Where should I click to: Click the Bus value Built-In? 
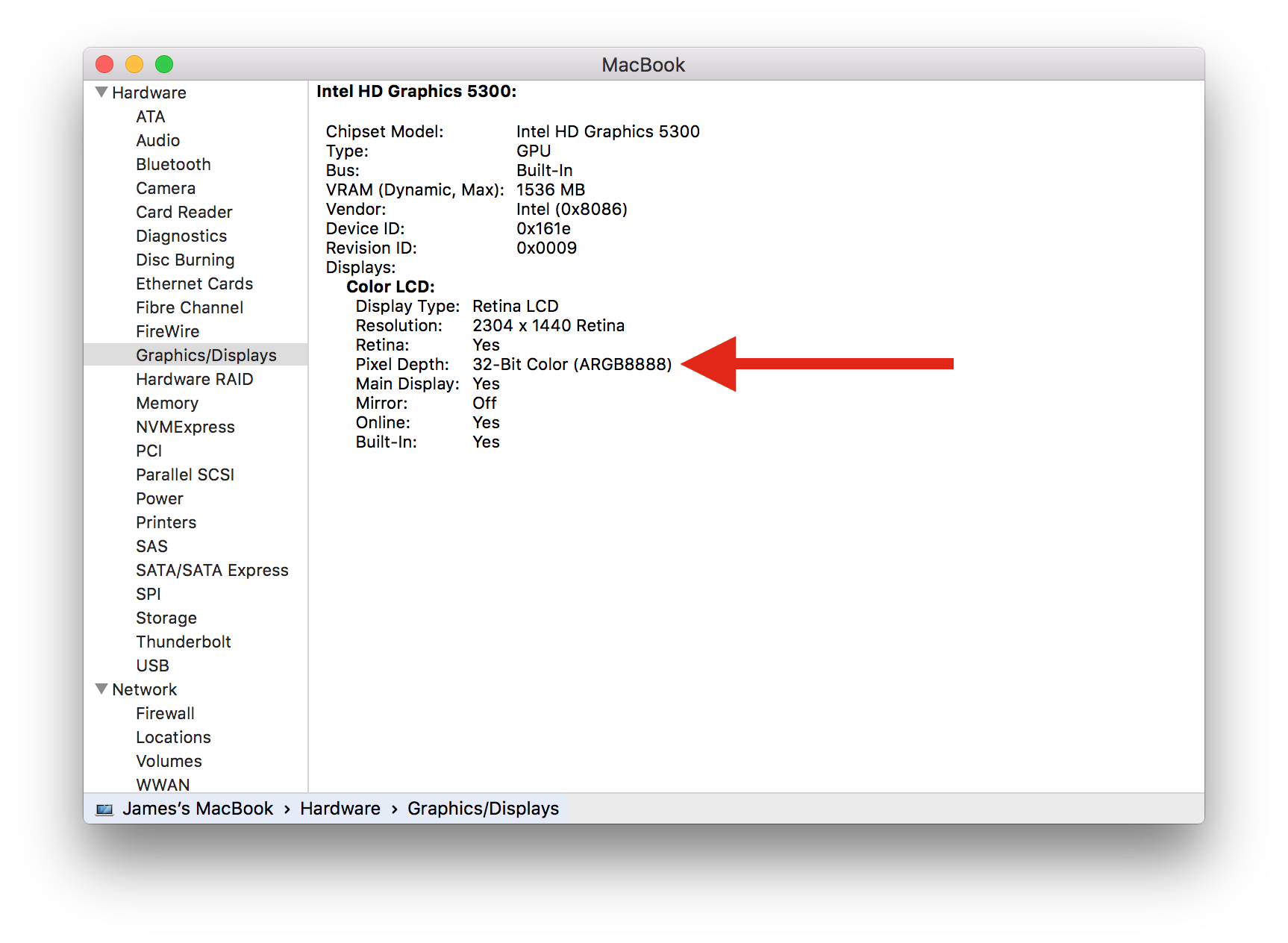coord(545,170)
